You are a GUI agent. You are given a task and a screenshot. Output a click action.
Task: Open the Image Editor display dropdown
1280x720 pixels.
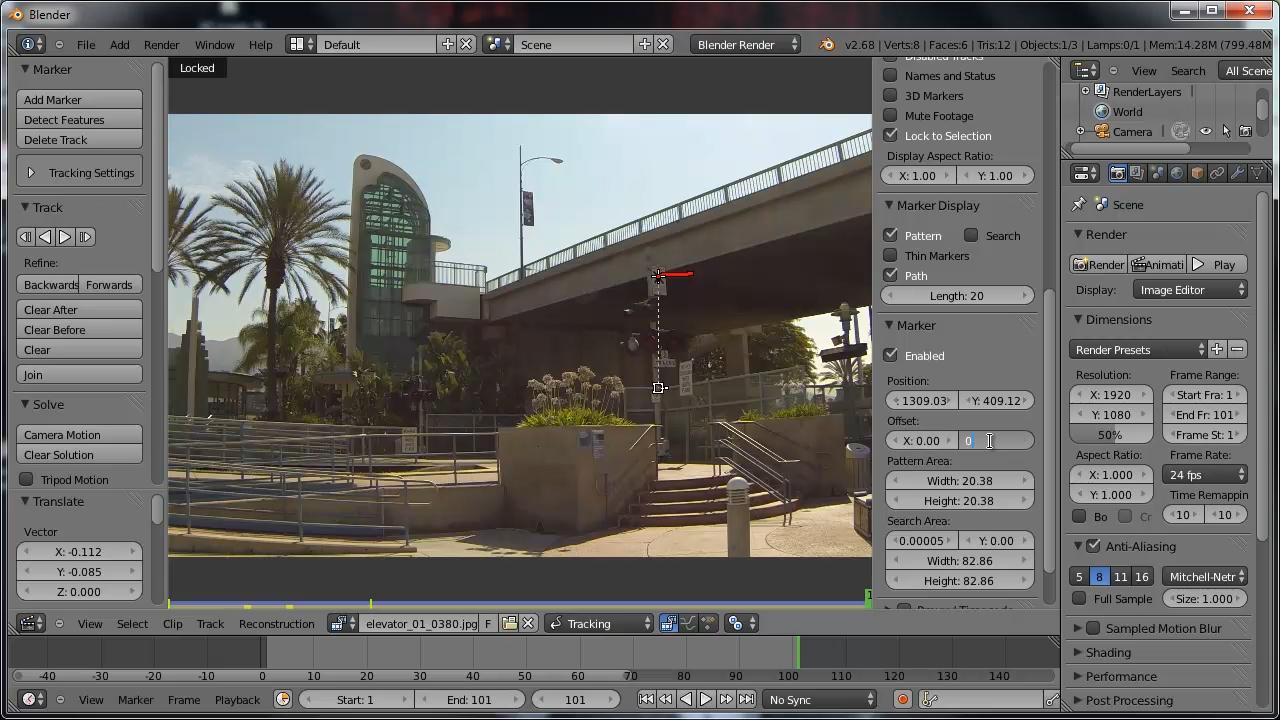click(1191, 290)
